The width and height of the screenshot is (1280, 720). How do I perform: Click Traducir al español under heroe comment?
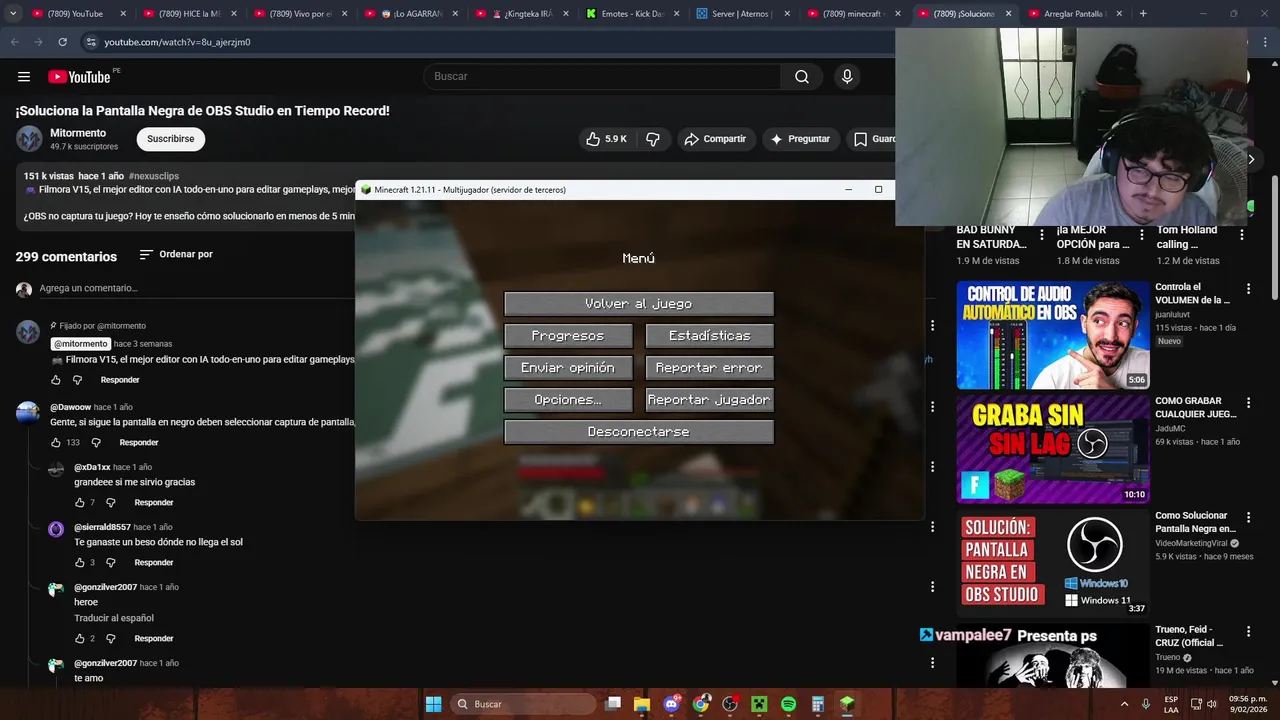(114, 618)
